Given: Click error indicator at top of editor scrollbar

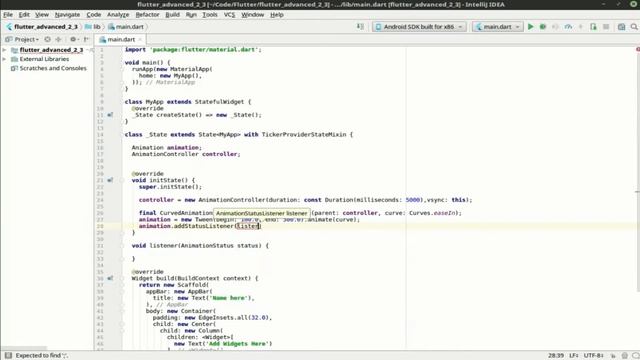Looking at the screenshot, I should (638, 49).
